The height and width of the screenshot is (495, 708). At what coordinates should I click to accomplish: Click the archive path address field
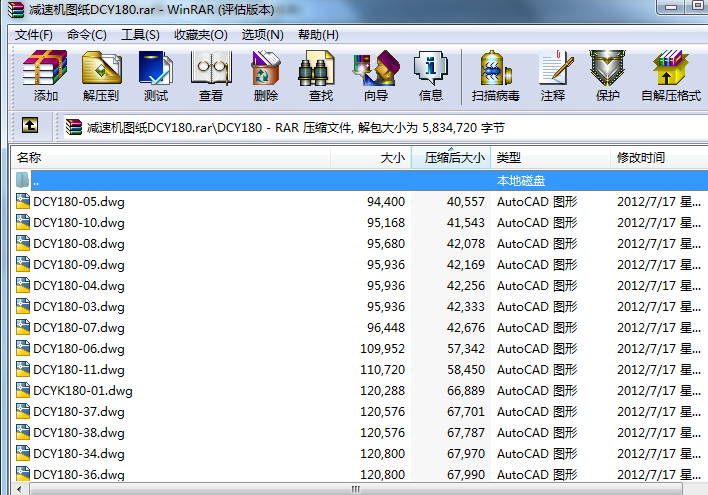(x=384, y=127)
